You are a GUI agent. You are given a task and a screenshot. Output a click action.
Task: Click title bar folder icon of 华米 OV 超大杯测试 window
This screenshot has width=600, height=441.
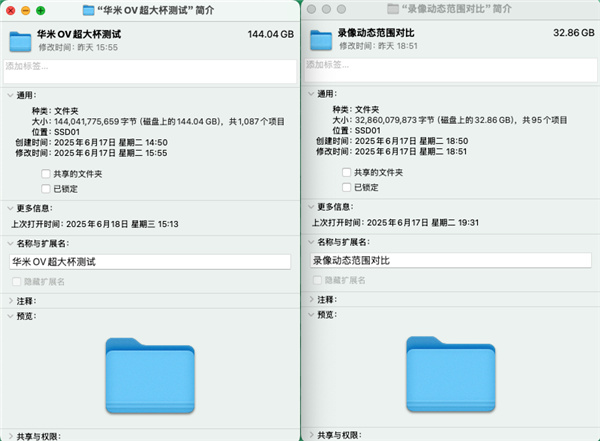88,10
